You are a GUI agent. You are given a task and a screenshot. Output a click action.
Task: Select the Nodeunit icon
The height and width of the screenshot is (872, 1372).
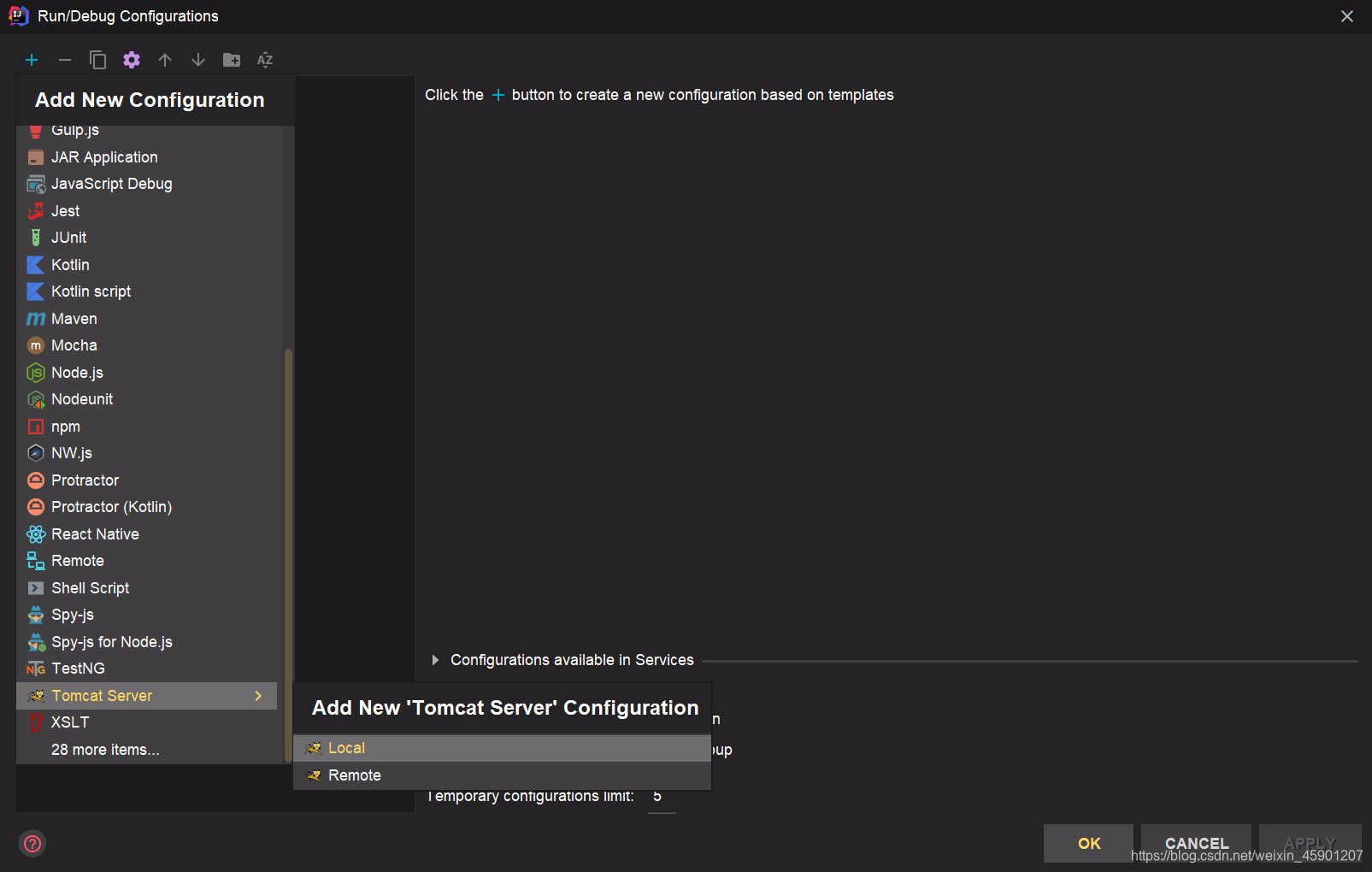[36, 399]
